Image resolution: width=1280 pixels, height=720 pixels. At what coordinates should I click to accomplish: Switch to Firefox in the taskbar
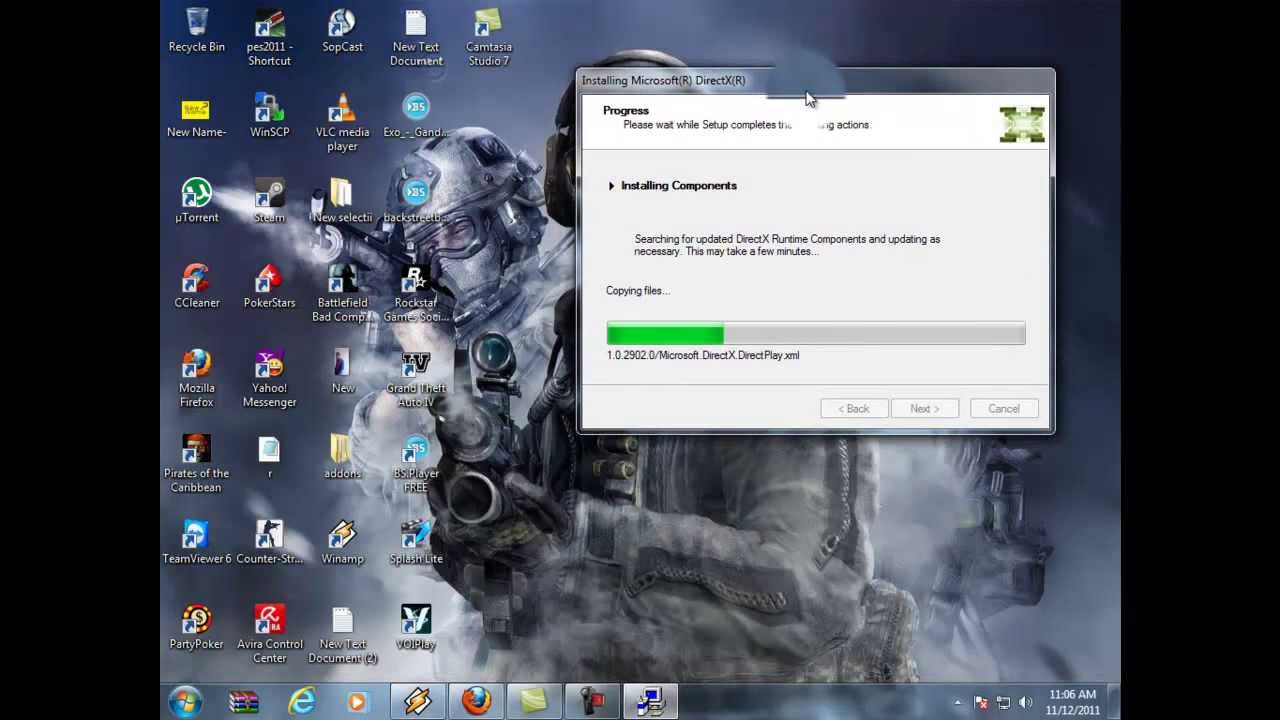pyautogui.click(x=475, y=702)
